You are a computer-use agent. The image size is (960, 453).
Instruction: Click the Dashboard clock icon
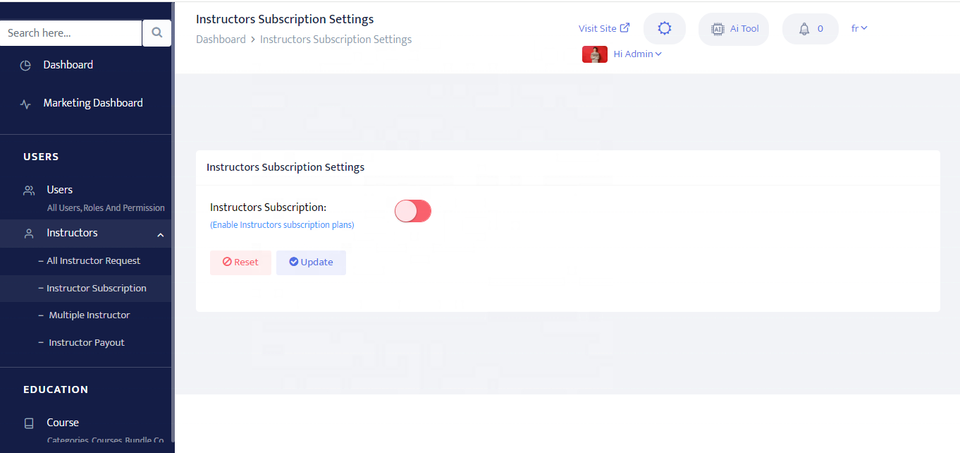pos(26,65)
